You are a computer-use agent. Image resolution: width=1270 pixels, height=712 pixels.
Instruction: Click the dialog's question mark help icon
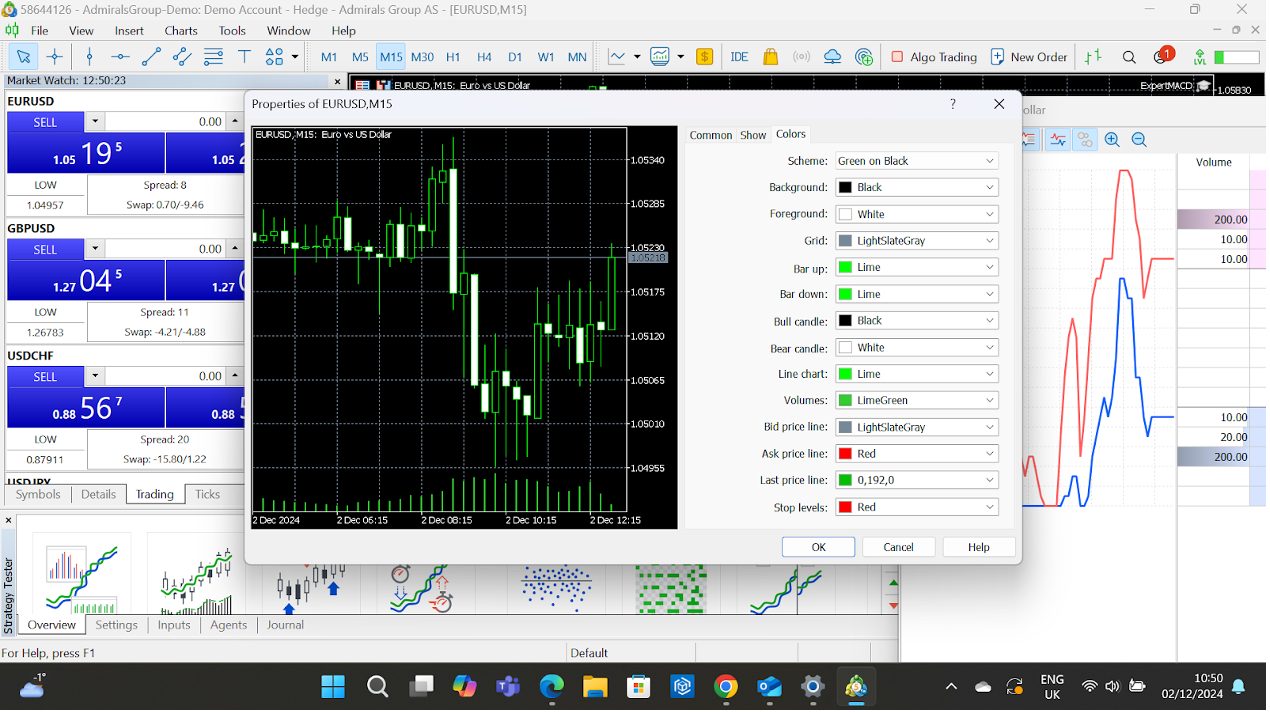tap(952, 104)
